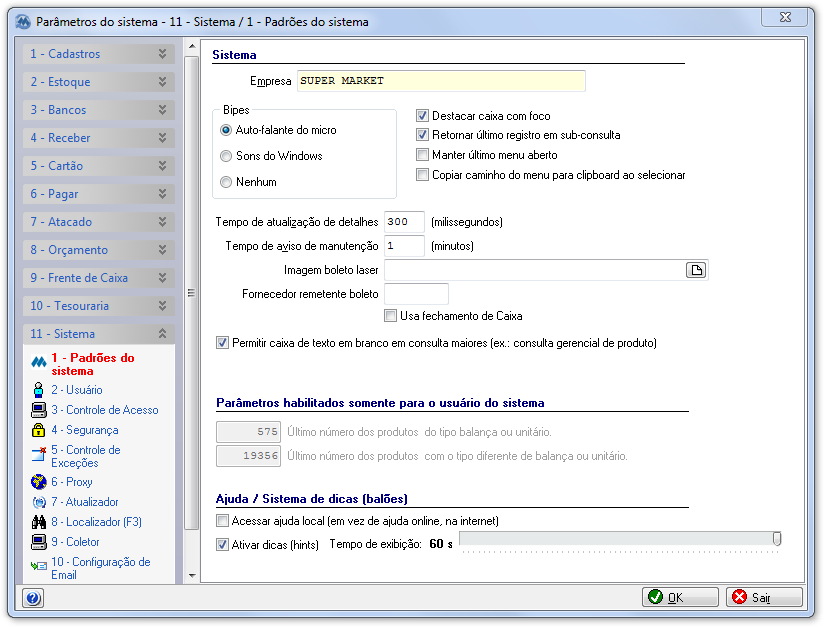
Task: Click sidebar scrollbar up arrow
Action: (192, 46)
